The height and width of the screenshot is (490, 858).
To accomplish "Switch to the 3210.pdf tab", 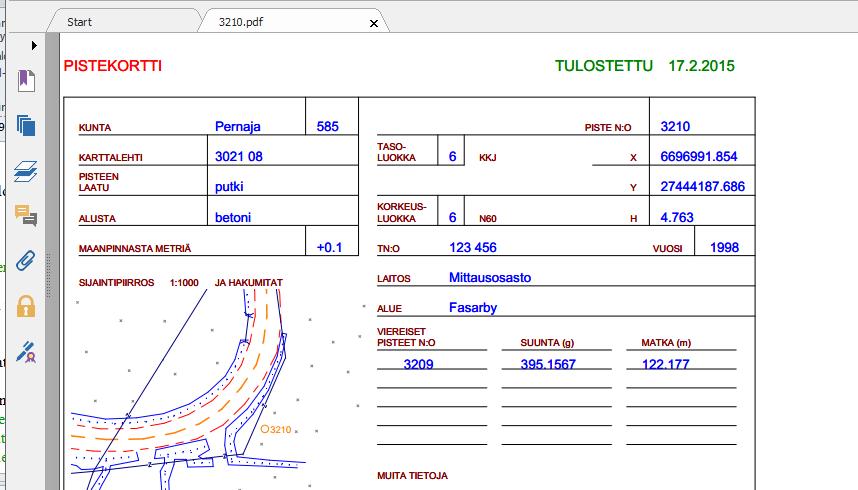I will click(x=241, y=22).
